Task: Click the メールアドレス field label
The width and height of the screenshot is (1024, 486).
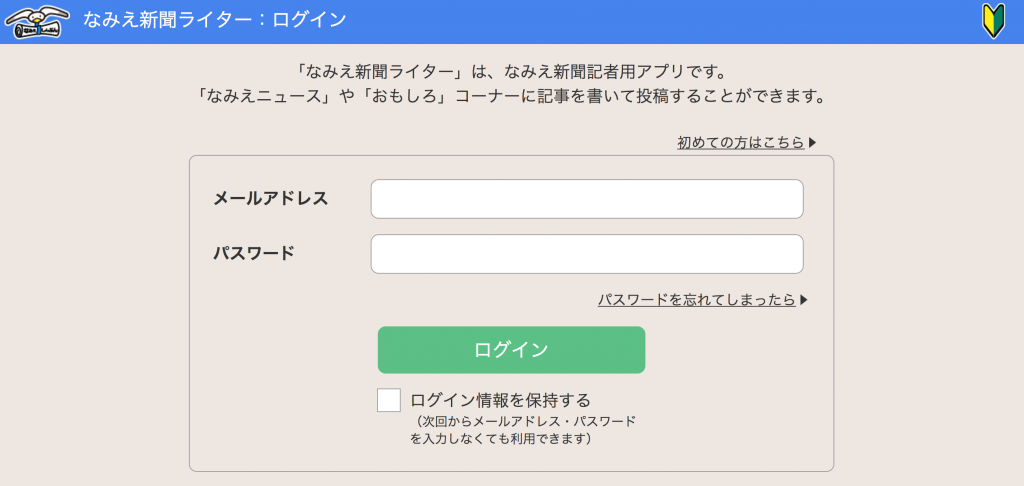Action: tap(270, 199)
